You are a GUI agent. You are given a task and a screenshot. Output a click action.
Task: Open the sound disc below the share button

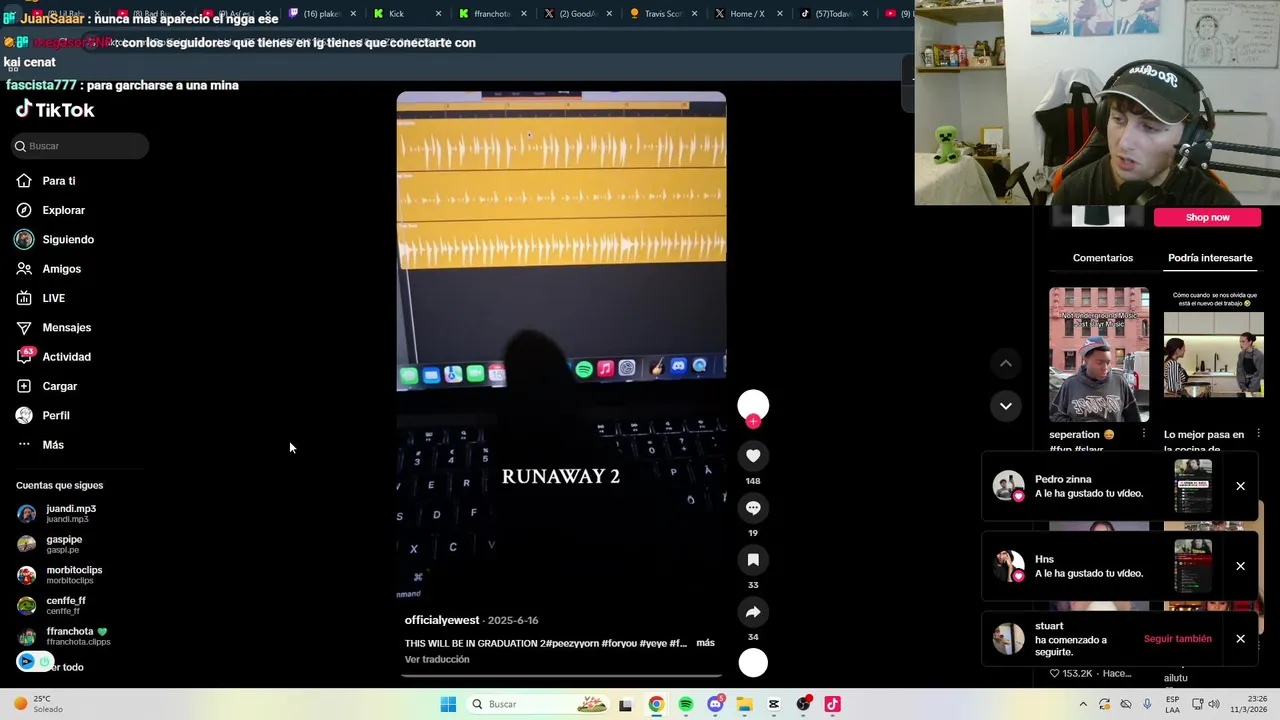point(753,663)
